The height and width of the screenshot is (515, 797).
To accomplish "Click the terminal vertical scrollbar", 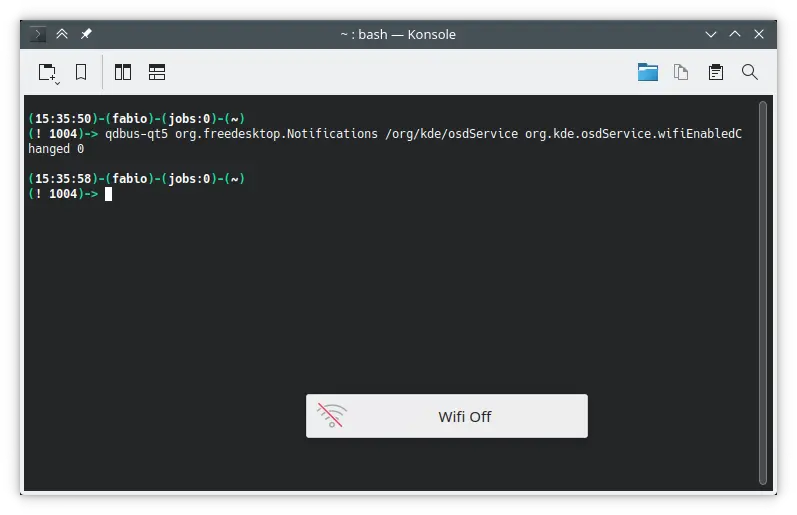I will pos(762,293).
